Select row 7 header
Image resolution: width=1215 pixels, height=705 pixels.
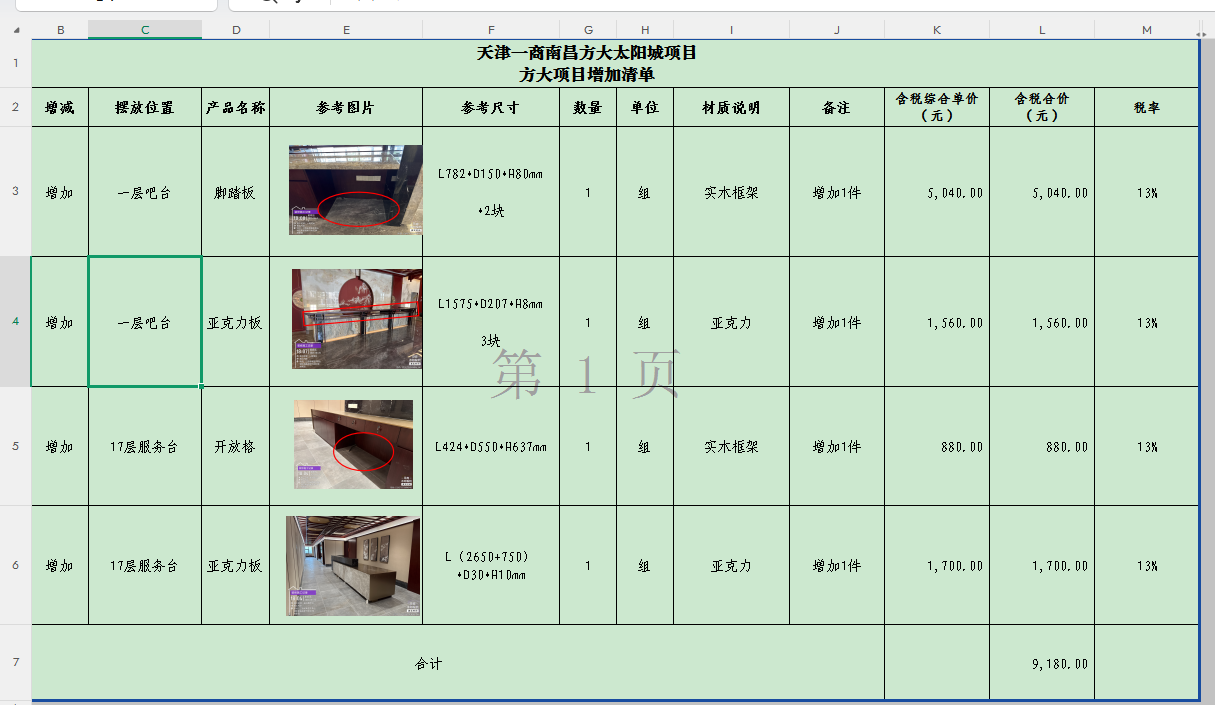(x=15, y=663)
